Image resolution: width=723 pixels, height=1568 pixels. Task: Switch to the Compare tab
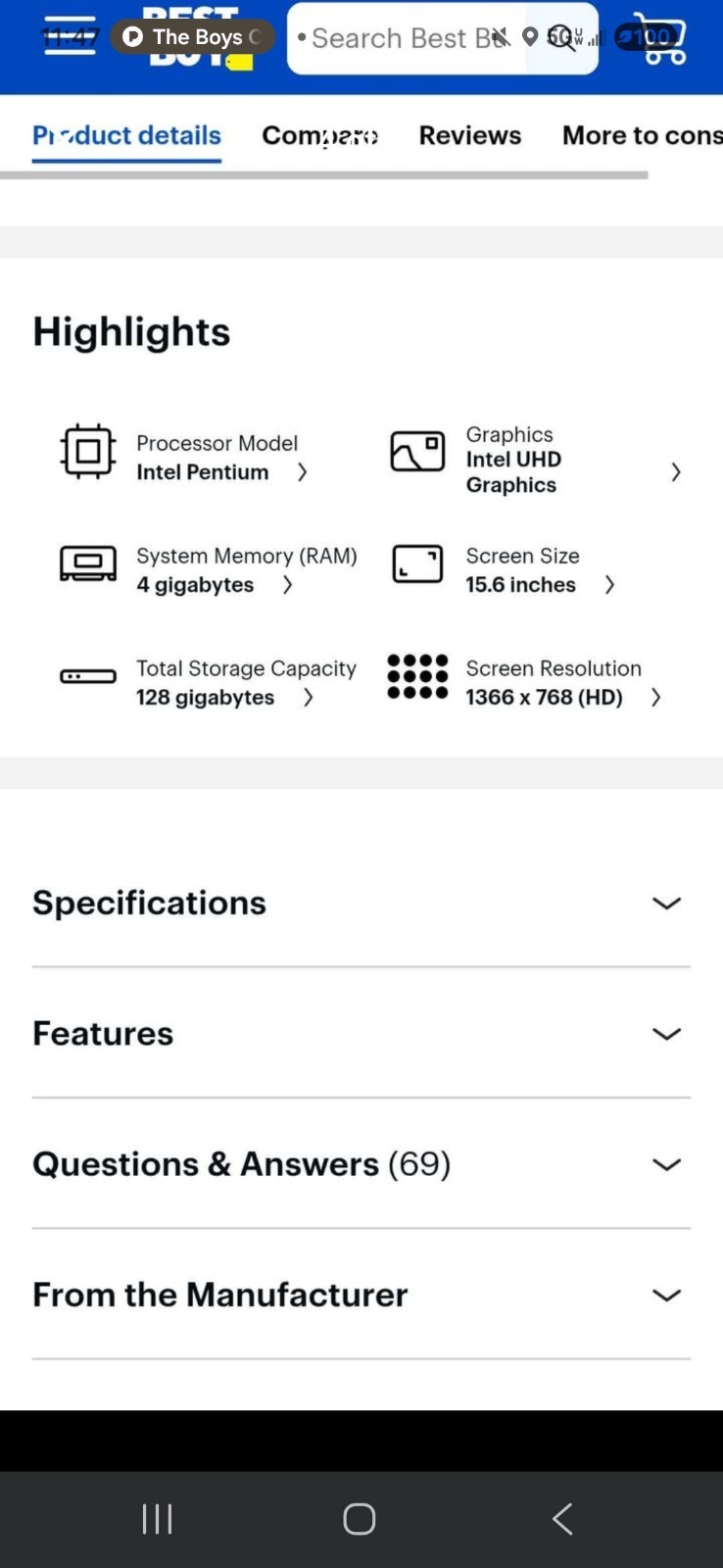coord(320,135)
